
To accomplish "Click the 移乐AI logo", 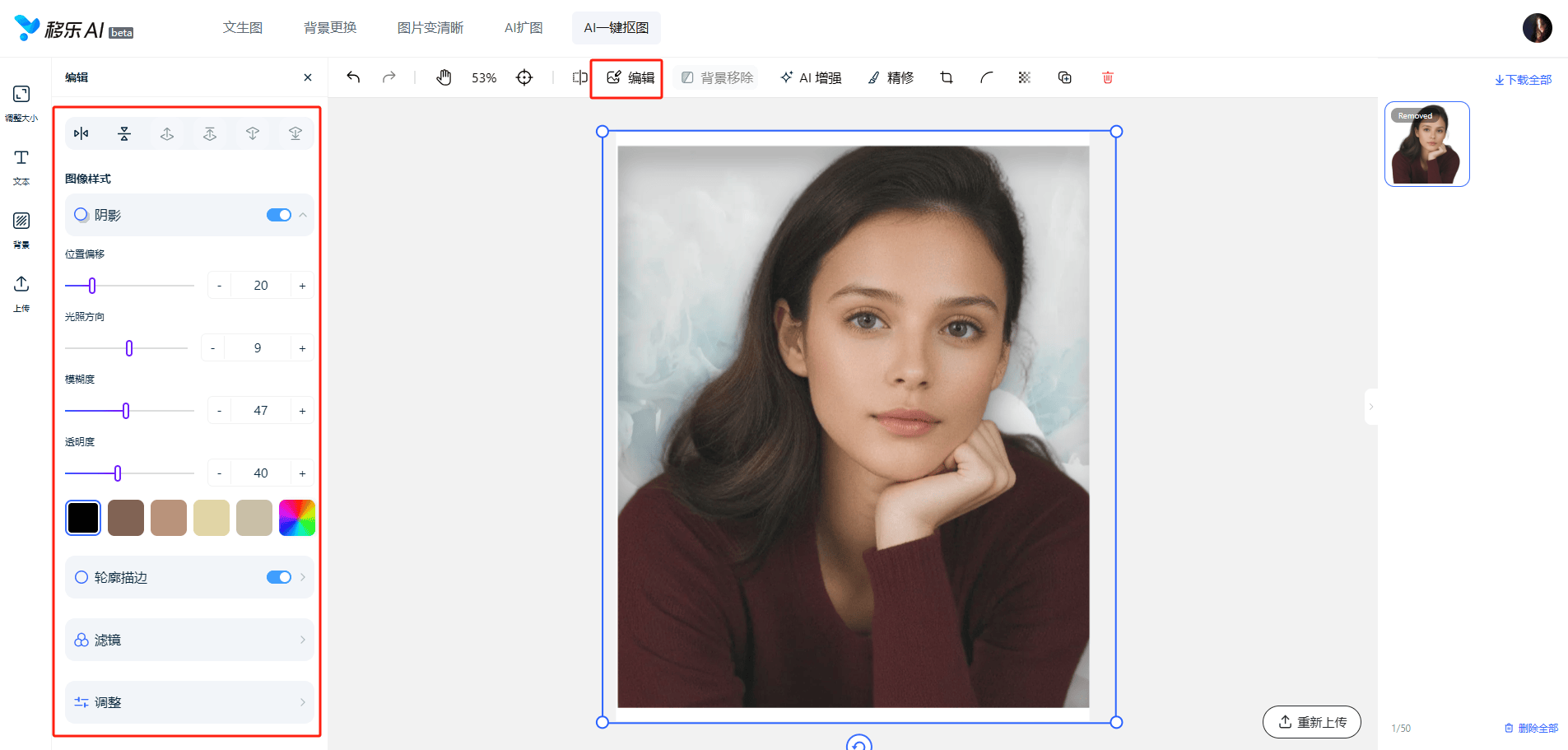I will tap(74, 29).
